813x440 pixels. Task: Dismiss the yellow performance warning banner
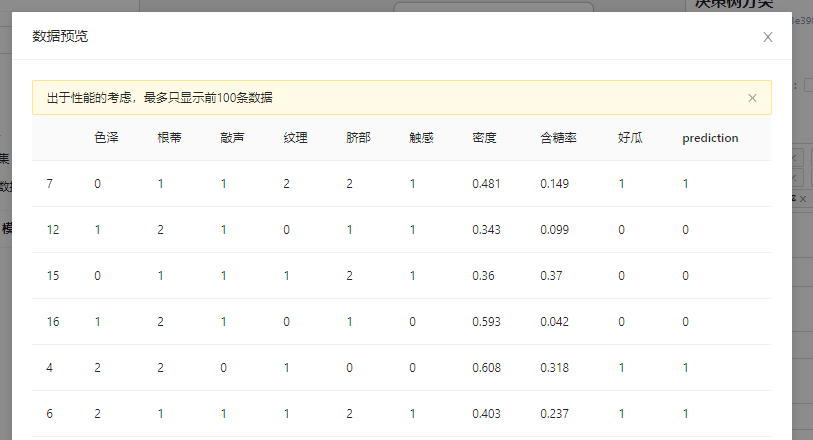pos(752,98)
